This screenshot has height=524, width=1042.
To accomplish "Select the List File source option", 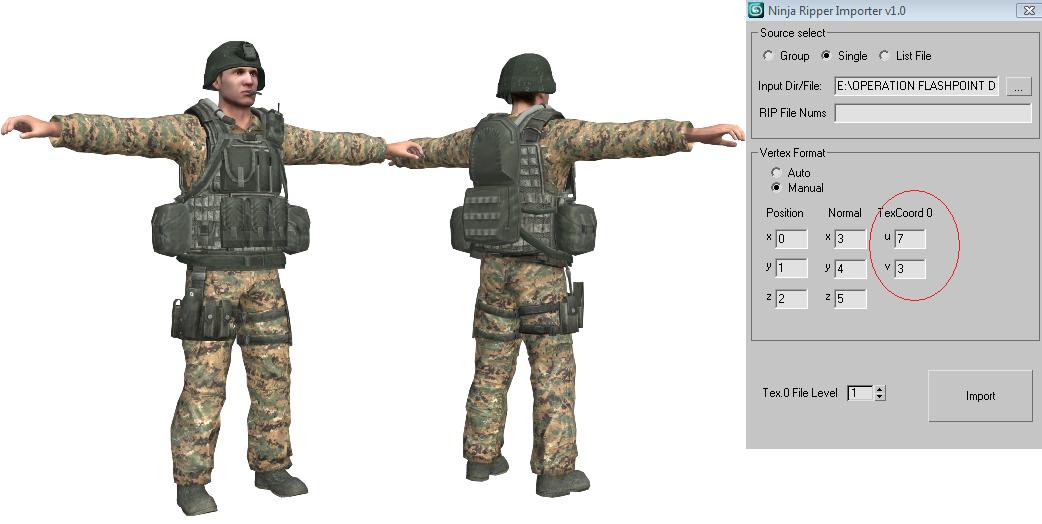I will pos(884,56).
